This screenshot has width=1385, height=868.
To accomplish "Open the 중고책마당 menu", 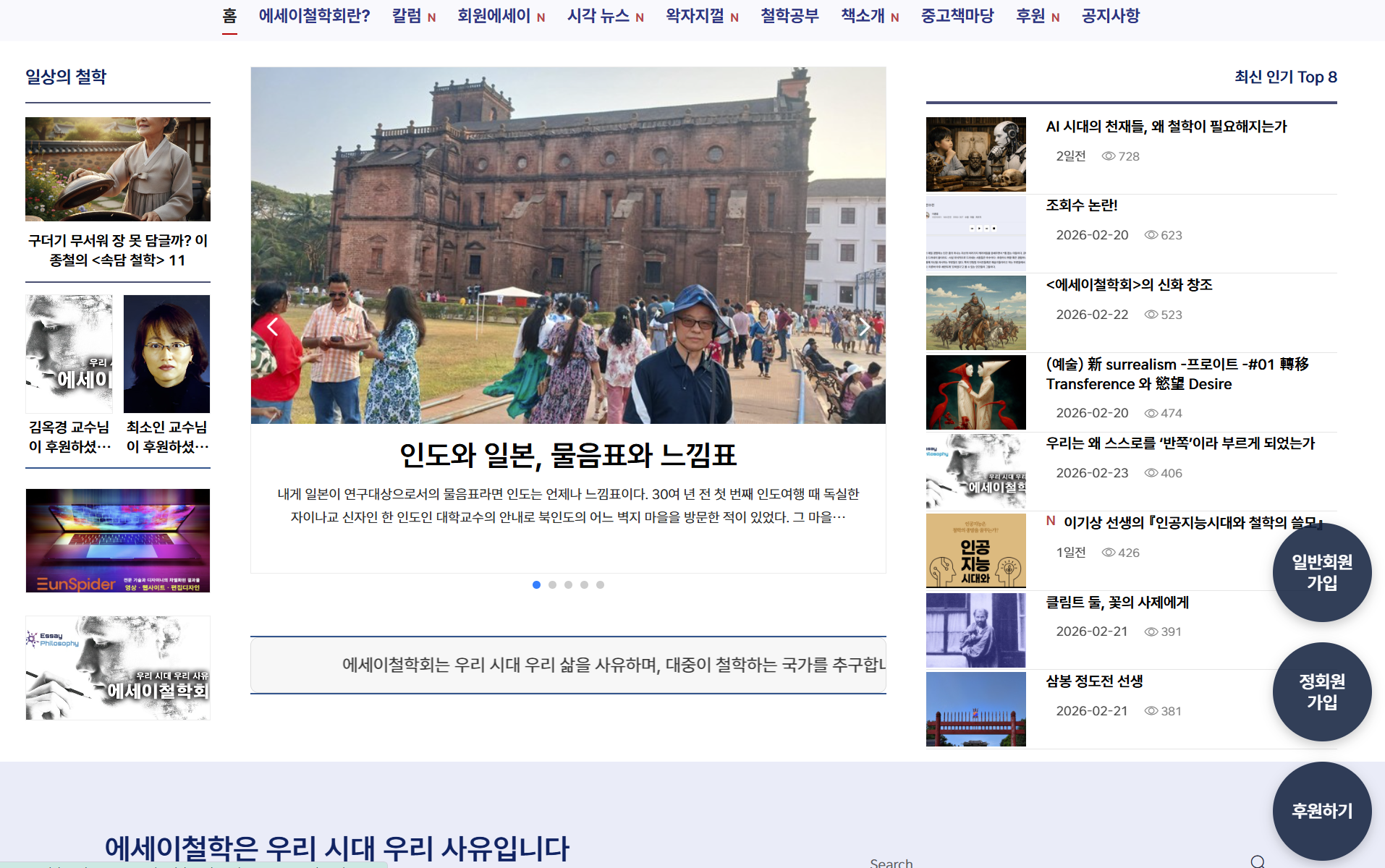I will click(957, 16).
